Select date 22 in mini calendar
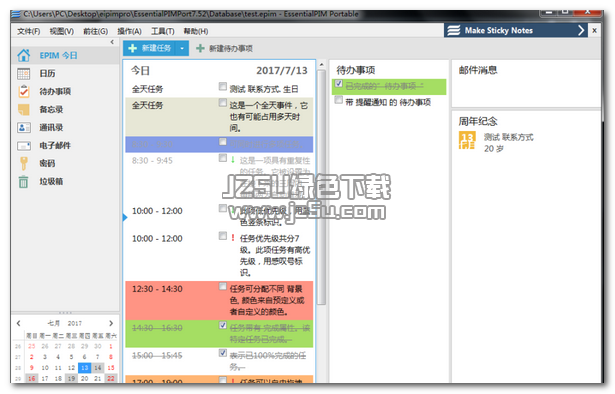 (x=111, y=378)
